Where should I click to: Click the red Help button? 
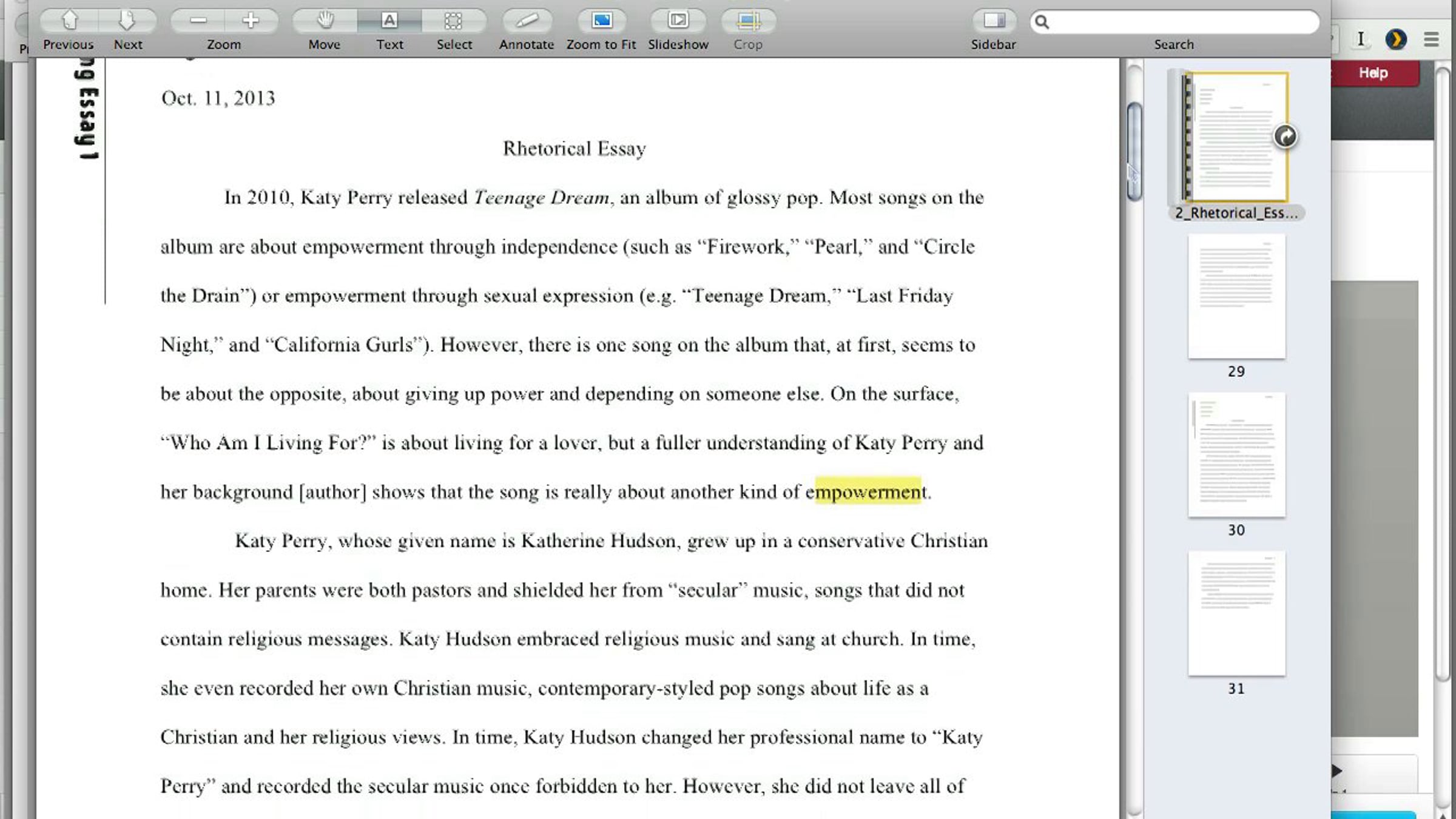[1373, 73]
